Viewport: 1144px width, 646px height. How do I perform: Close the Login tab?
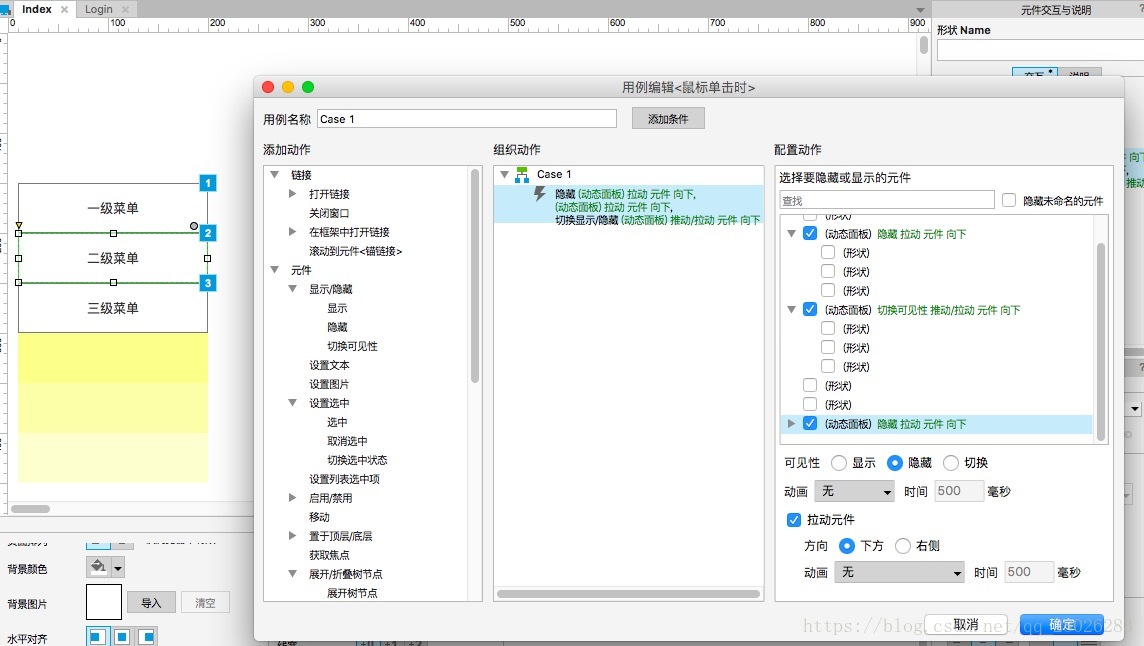click(x=125, y=9)
